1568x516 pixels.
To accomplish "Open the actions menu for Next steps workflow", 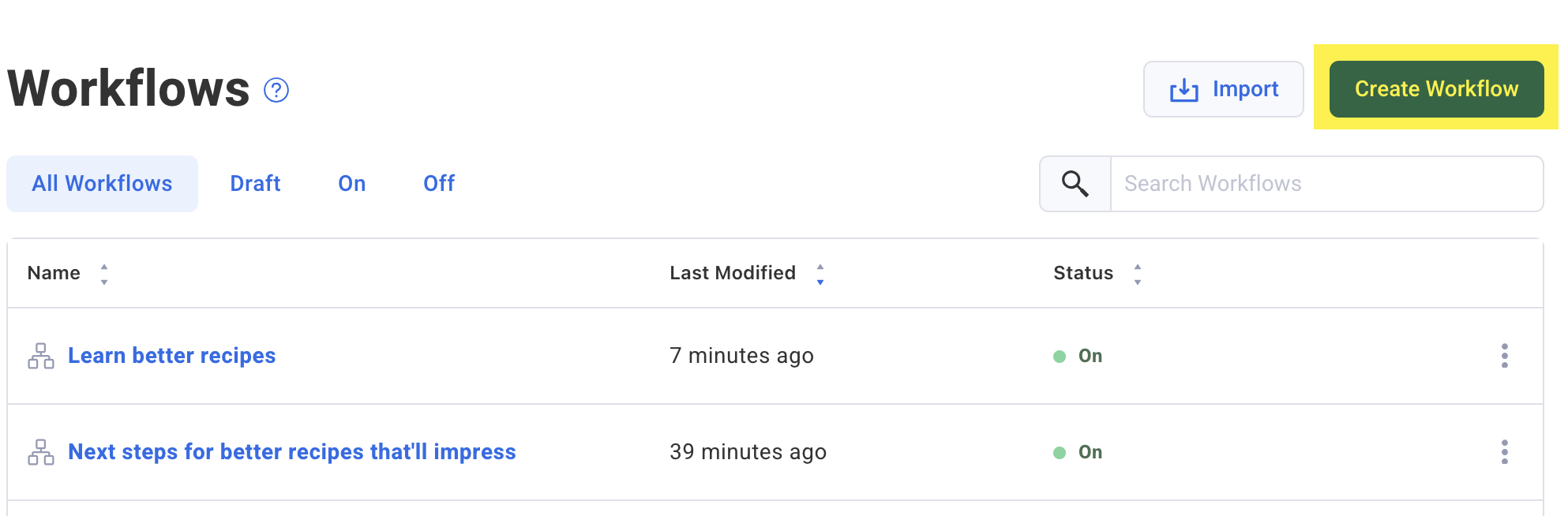I will 1505,452.
